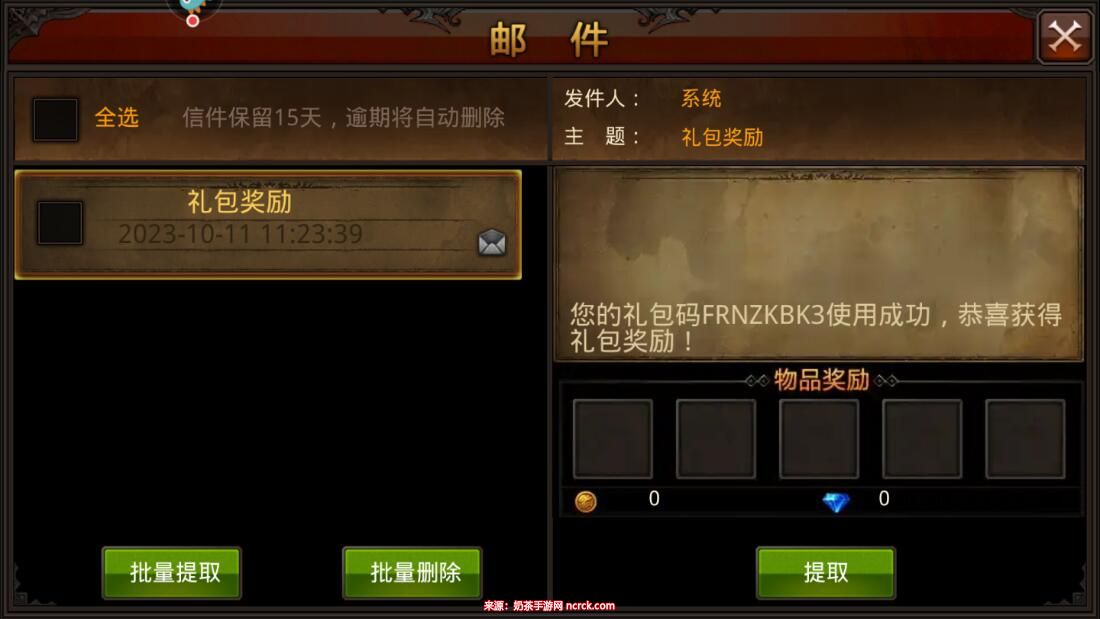Click the 批量提取 batch claim button
This screenshot has height=619, width=1100.
click(172, 573)
